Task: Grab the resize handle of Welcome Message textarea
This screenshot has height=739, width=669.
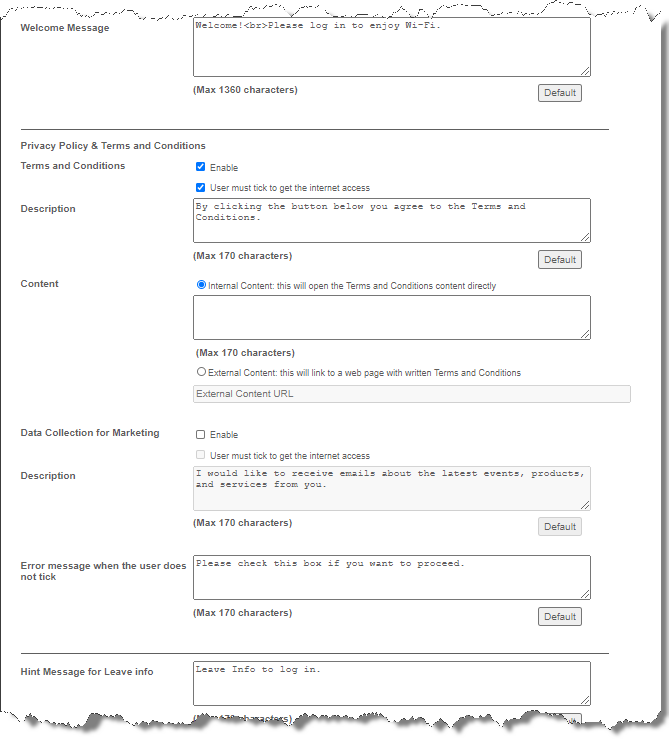Action: tap(585, 71)
